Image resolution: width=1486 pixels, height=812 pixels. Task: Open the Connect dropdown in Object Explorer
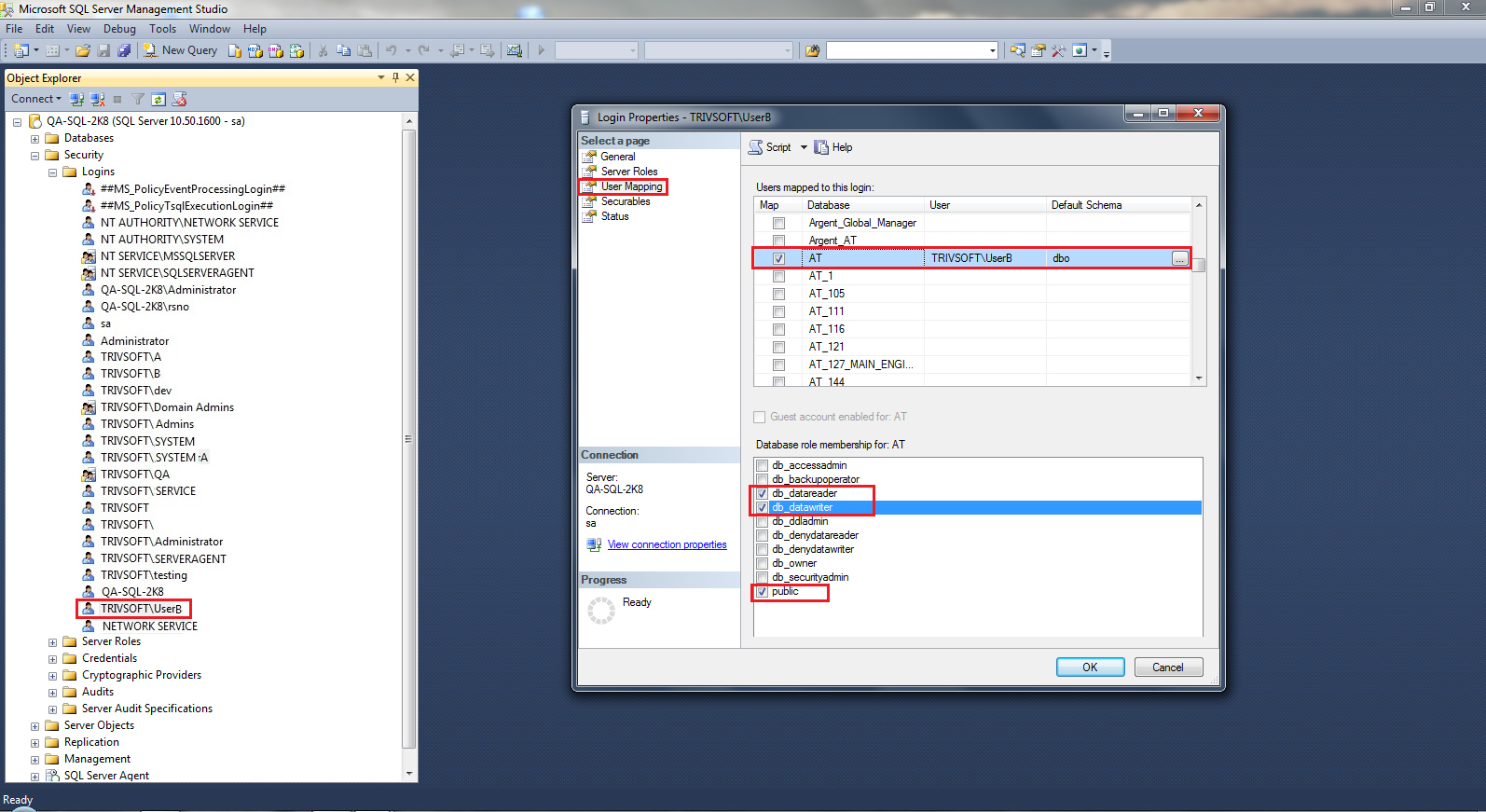(36, 99)
